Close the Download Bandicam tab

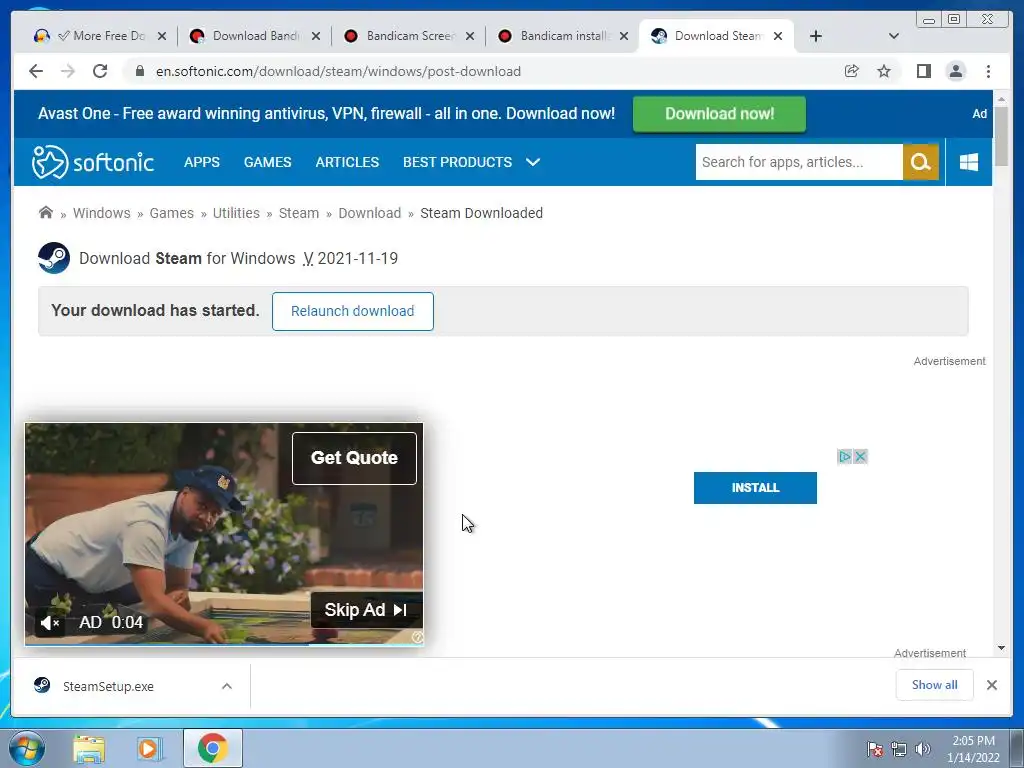coord(315,36)
